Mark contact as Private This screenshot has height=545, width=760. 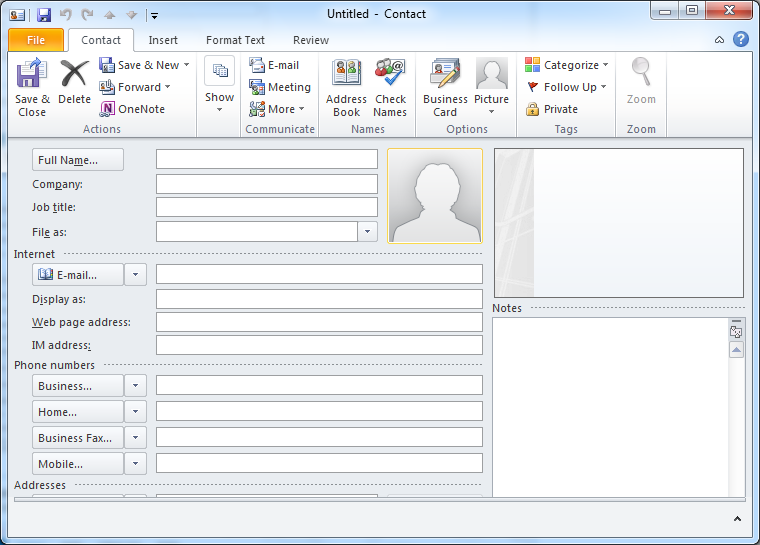(552, 109)
